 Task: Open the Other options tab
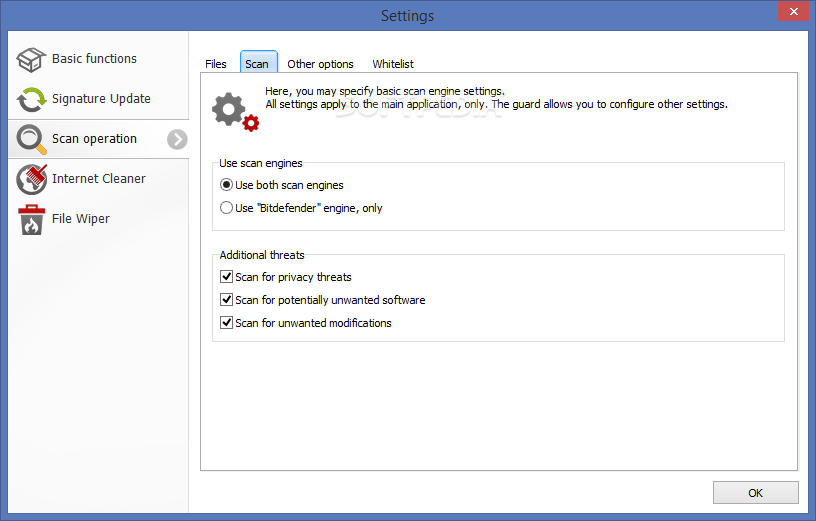click(320, 64)
